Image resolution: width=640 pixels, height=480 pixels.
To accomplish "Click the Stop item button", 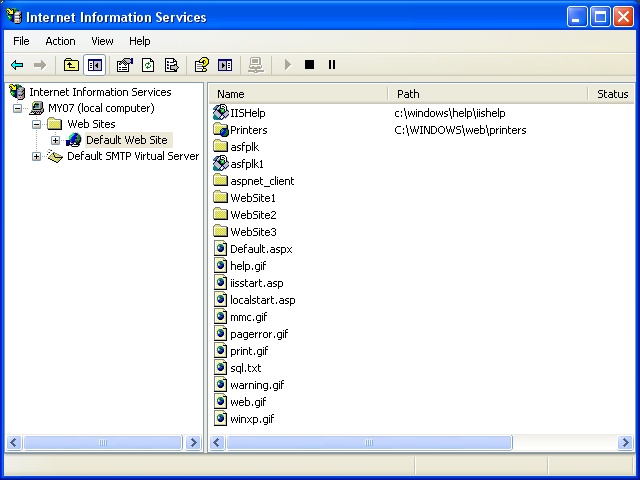I will click(309, 64).
